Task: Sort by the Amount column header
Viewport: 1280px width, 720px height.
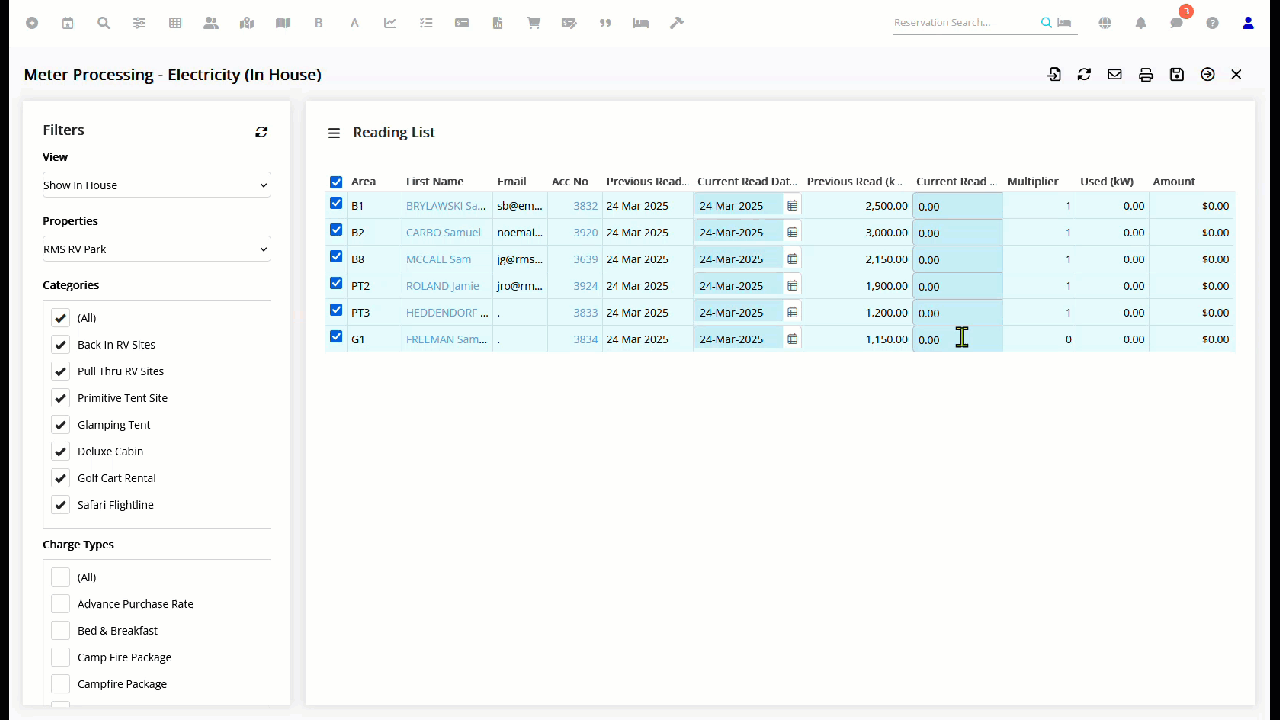Action: pos(1174,182)
